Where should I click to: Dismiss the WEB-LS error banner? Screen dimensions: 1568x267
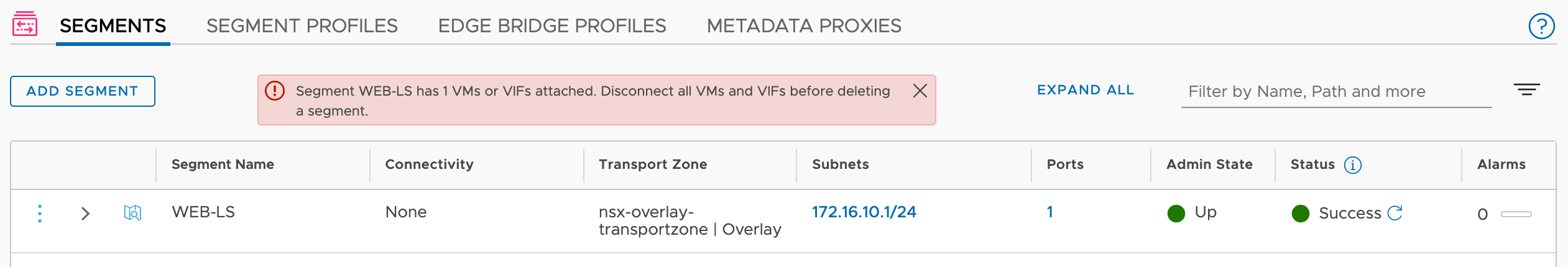(x=920, y=91)
